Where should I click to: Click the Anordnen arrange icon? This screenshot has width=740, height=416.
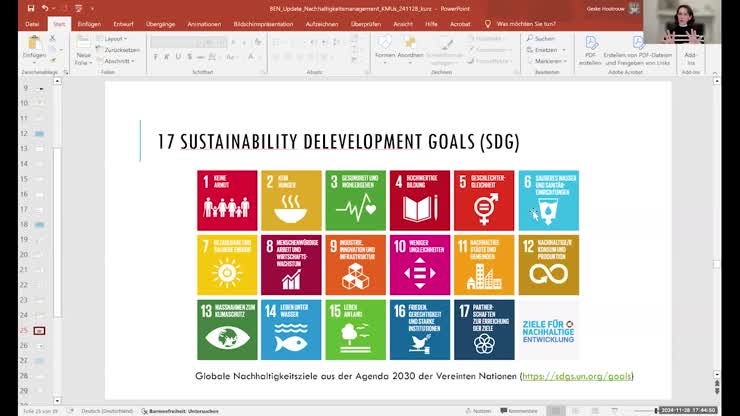tap(410, 48)
